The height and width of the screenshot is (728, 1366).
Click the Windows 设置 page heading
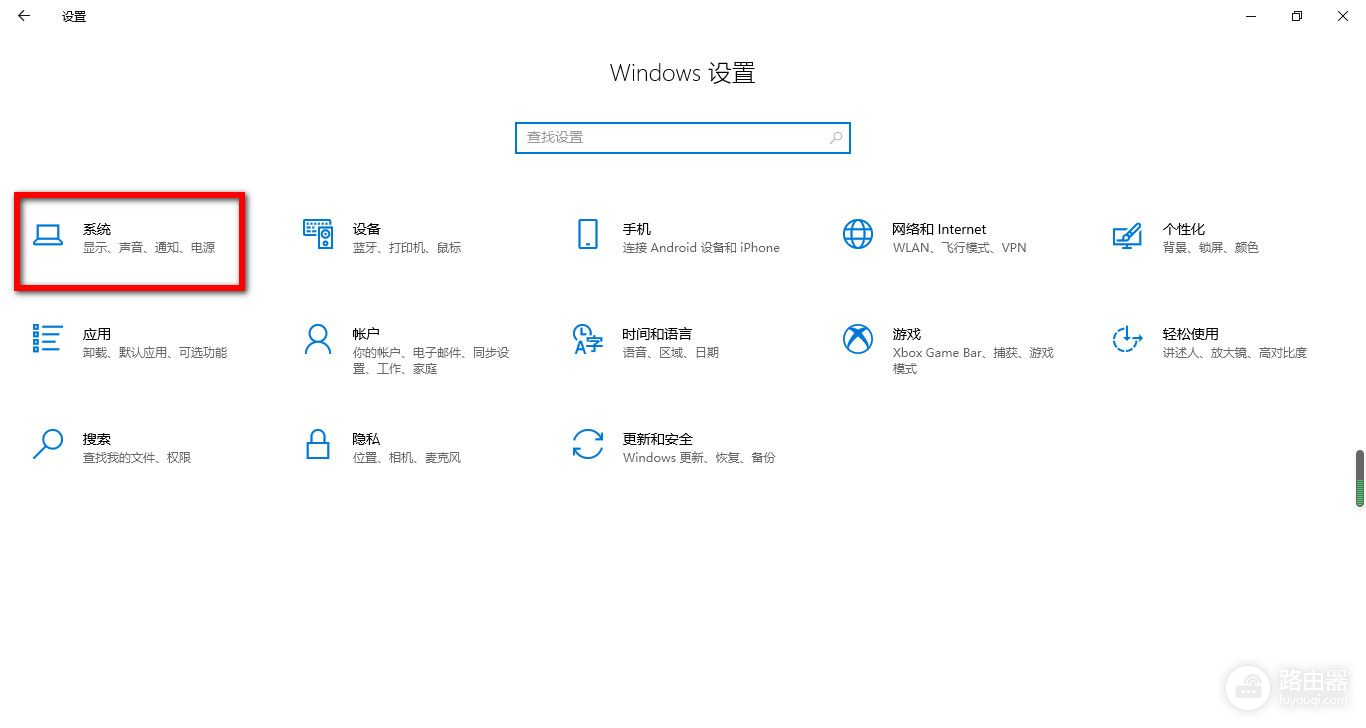point(683,73)
